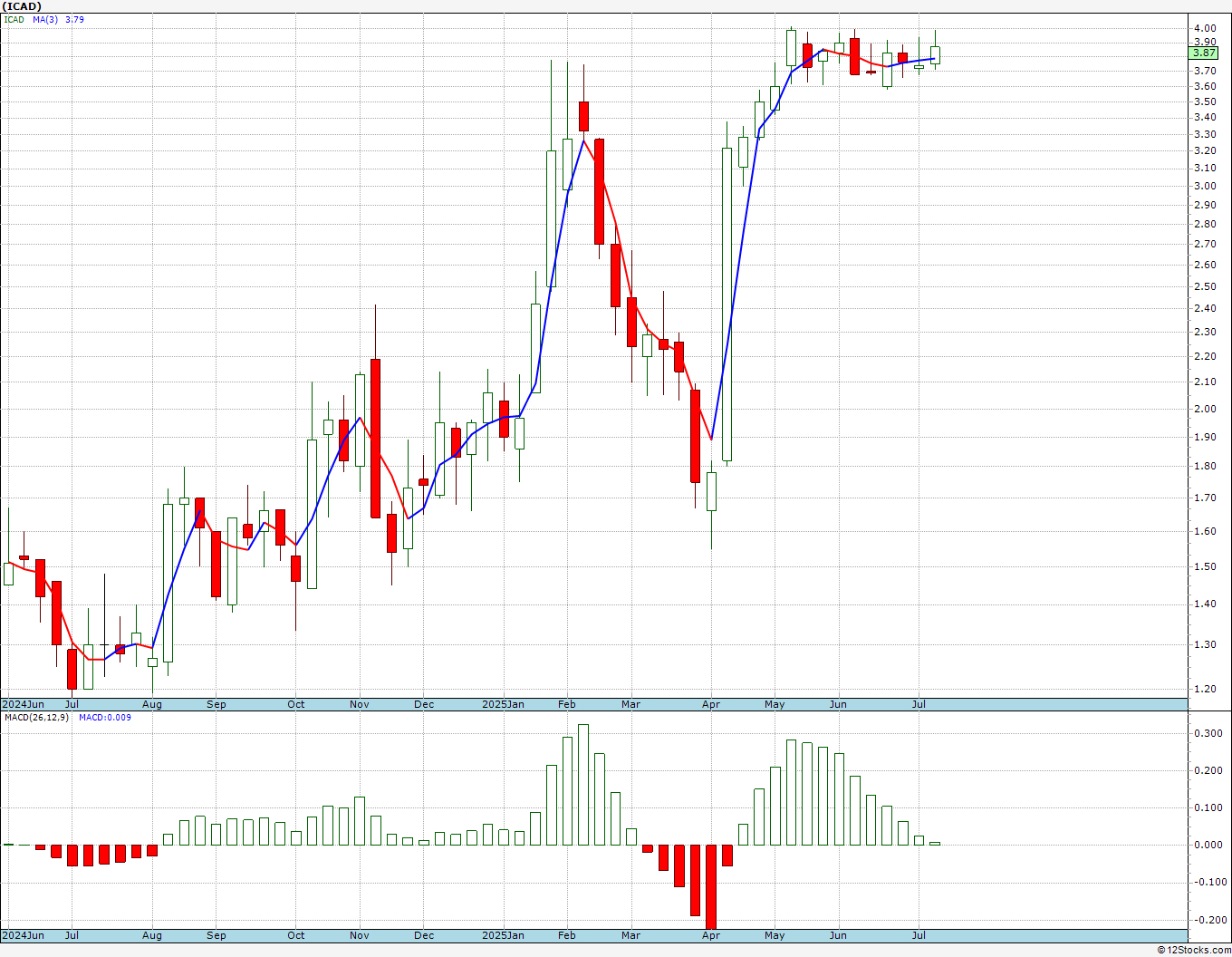Click the 3.30 price axis label
Image resolution: width=1232 pixels, height=957 pixels.
[1205, 134]
